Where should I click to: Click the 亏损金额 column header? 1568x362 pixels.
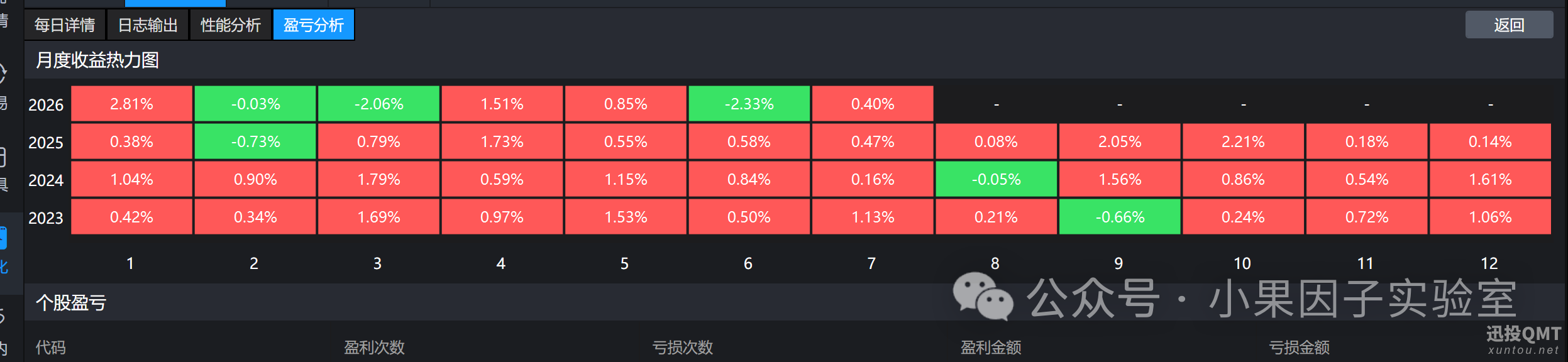pos(1299,348)
